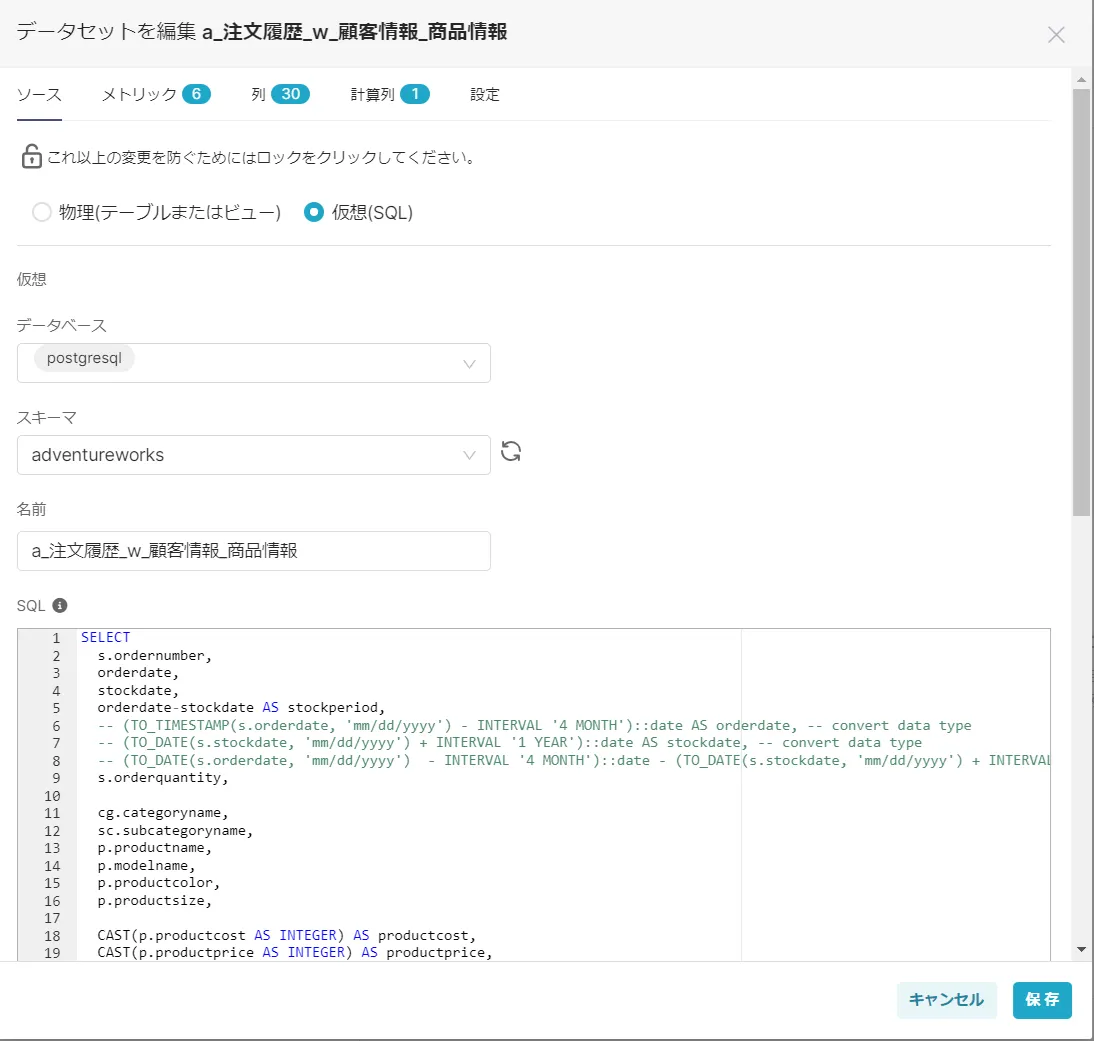This screenshot has width=1094, height=1041.
Task: Open the メトリック tab
Action: [156, 94]
